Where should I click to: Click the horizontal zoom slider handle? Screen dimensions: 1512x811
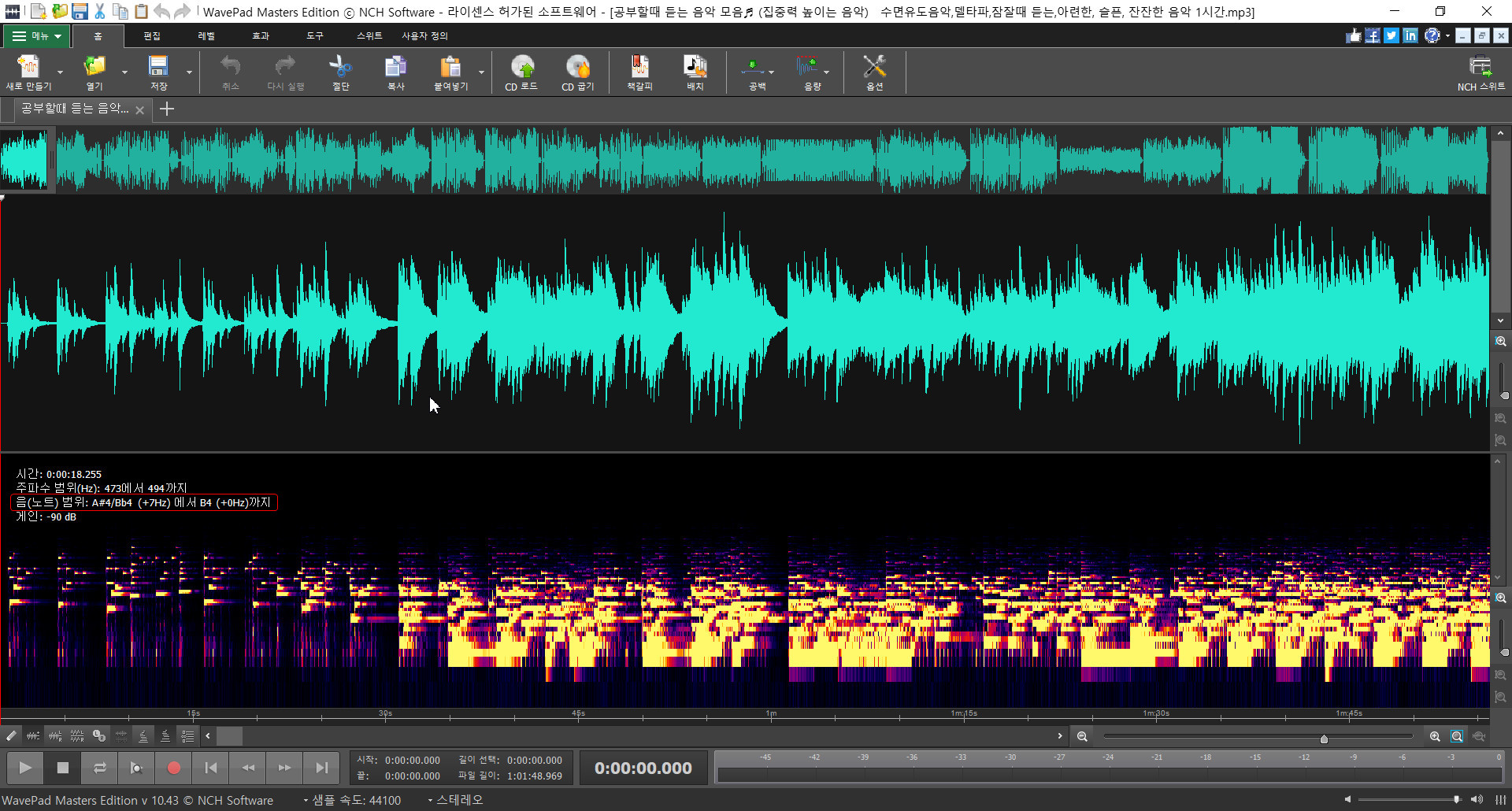click(1324, 739)
